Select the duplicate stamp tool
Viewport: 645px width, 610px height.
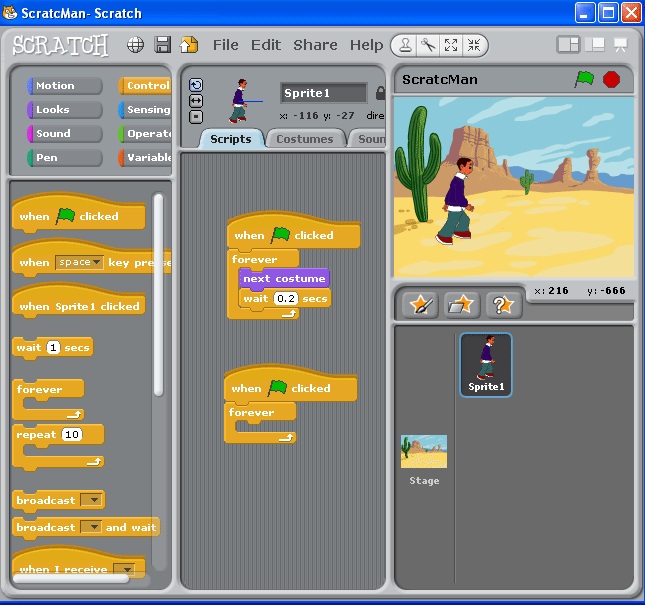pos(406,45)
